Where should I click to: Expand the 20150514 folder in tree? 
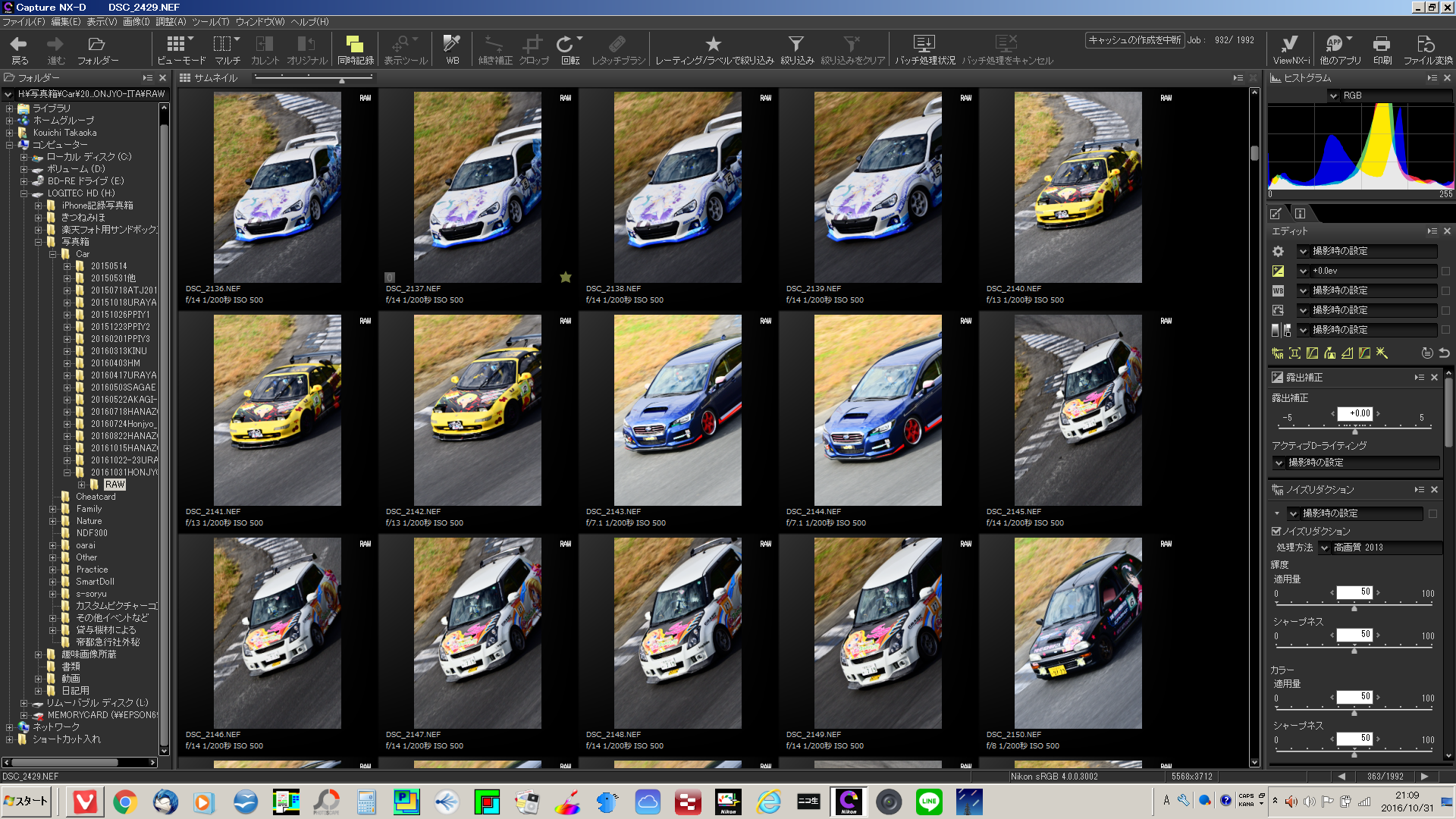coord(67,266)
